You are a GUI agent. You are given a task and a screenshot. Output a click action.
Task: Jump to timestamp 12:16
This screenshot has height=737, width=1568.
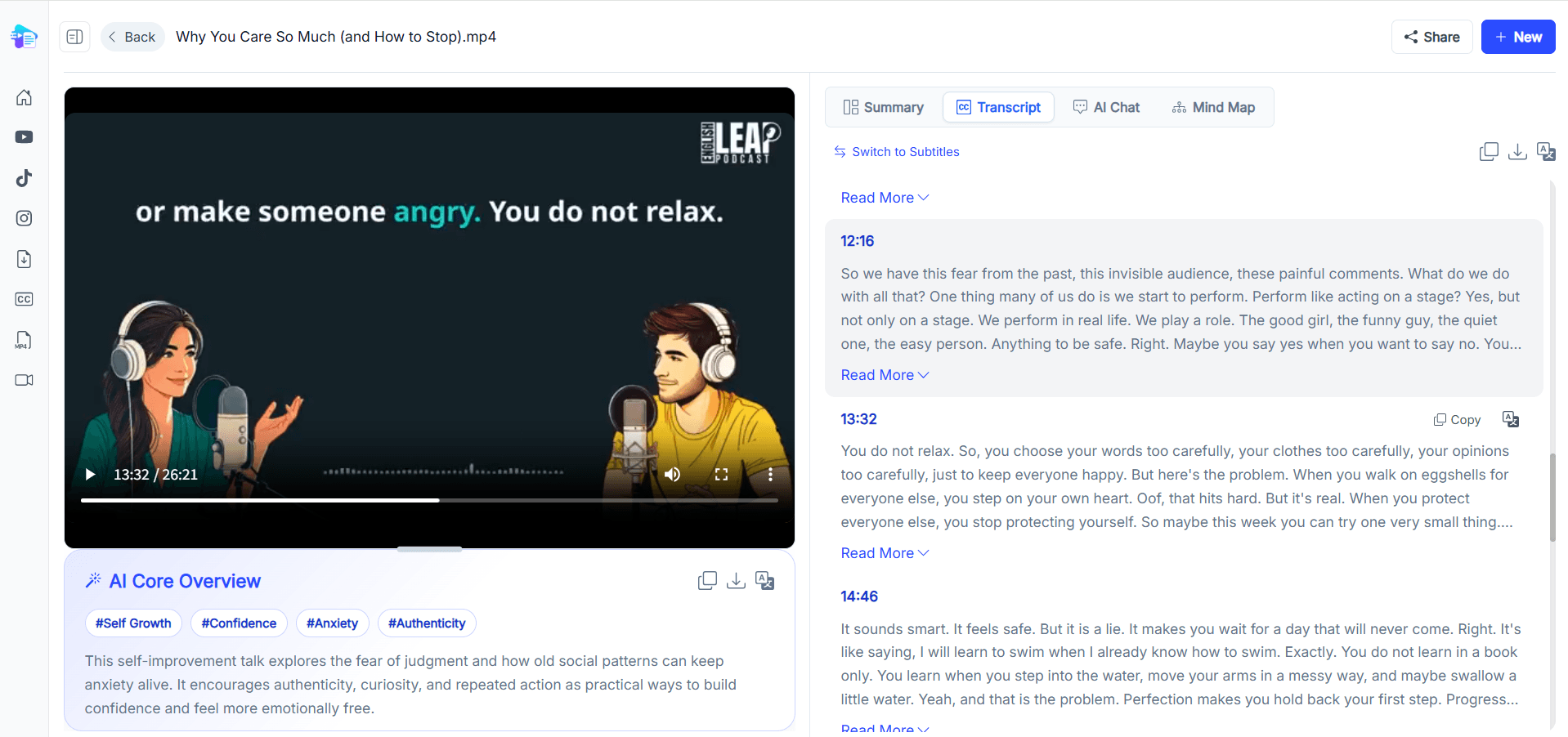pyautogui.click(x=858, y=241)
